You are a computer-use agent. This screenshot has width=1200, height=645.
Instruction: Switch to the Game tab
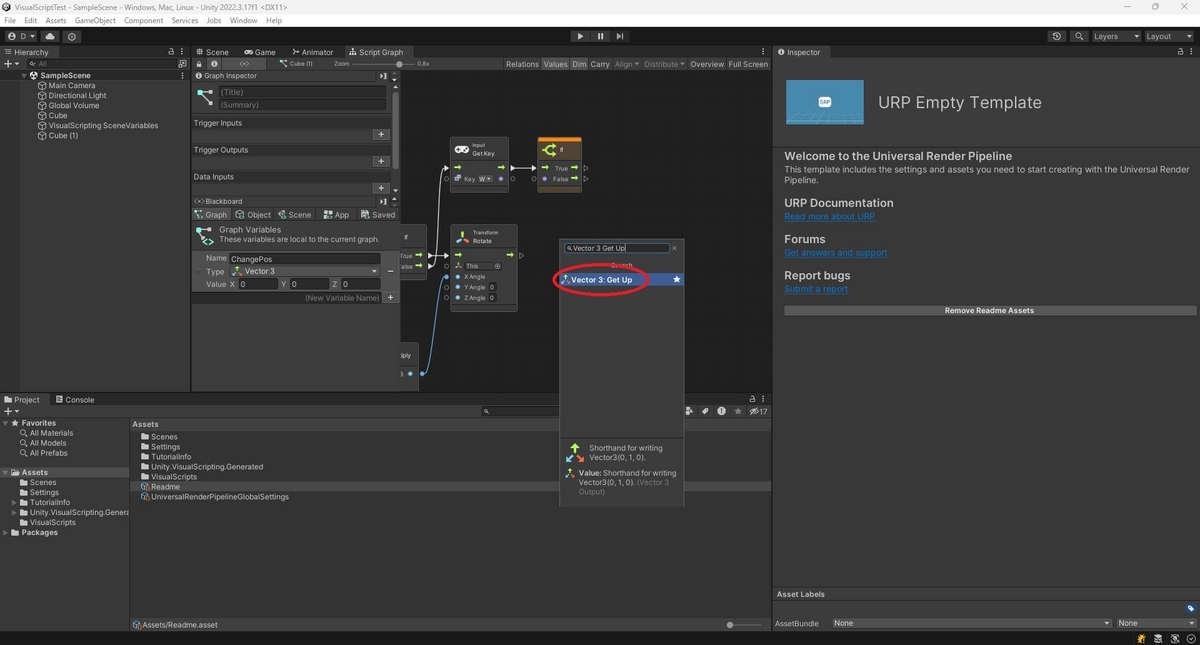coord(260,52)
